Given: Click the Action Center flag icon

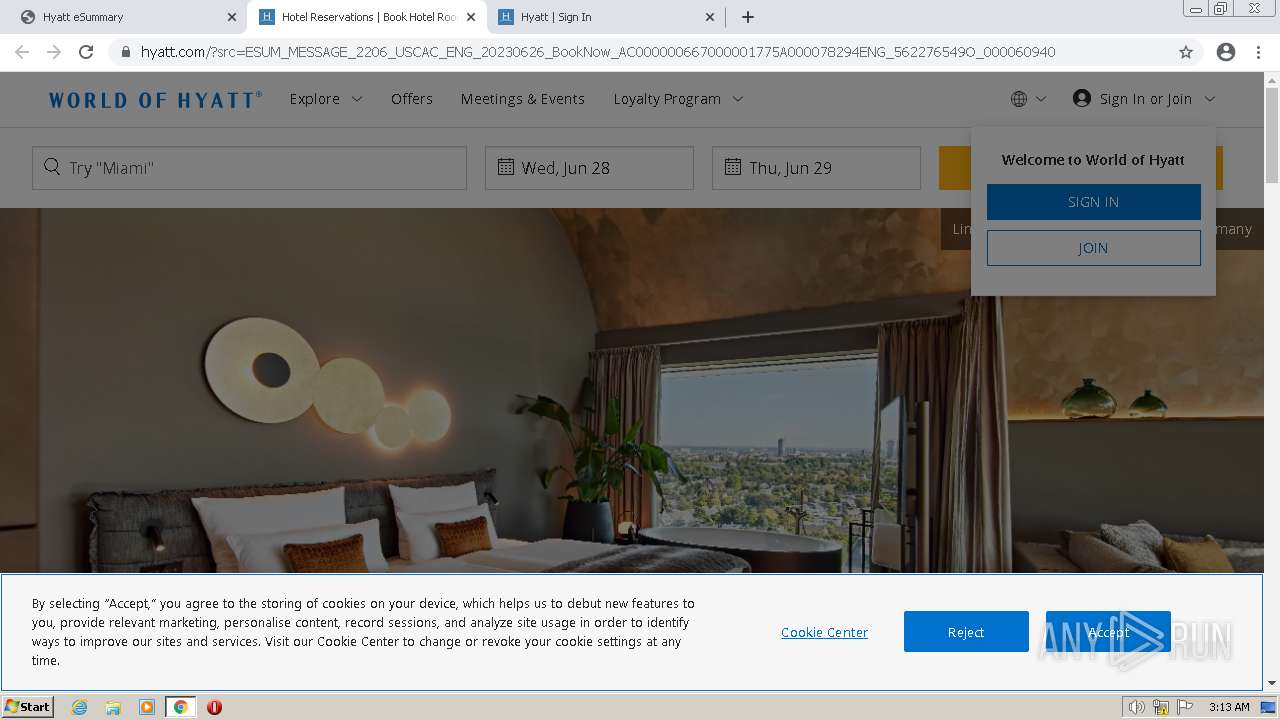Looking at the screenshot, I should (1185, 707).
